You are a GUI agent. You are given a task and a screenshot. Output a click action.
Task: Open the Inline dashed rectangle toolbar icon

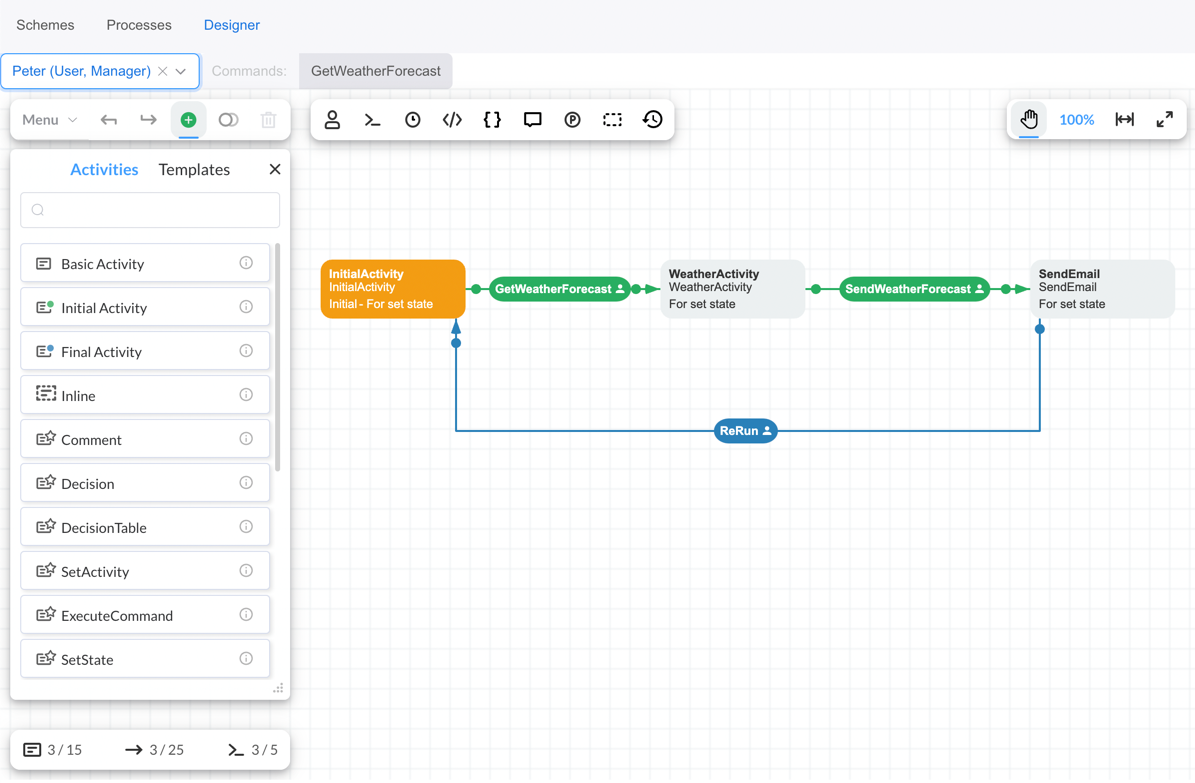pyautogui.click(x=612, y=120)
